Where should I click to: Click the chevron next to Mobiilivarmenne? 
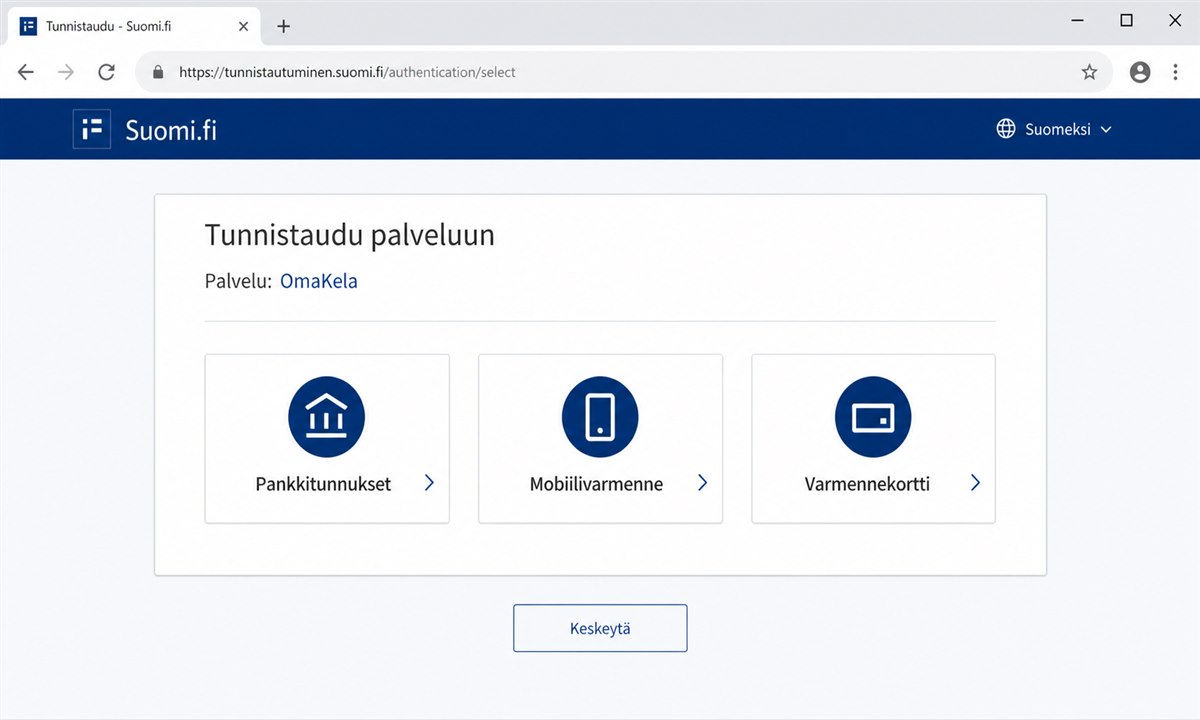(x=702, y=483)
